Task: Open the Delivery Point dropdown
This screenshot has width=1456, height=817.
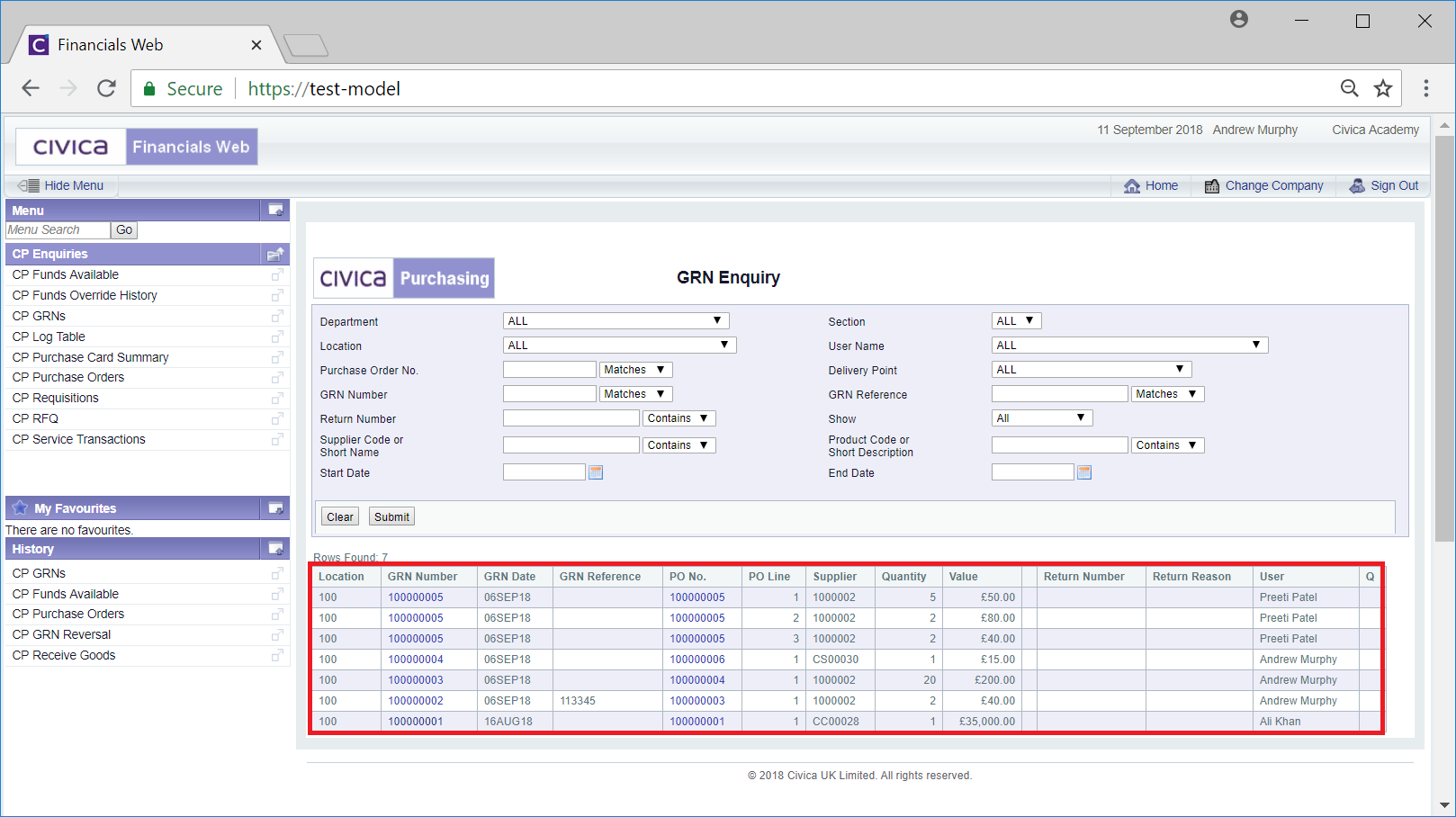Action: point(1091,370)
